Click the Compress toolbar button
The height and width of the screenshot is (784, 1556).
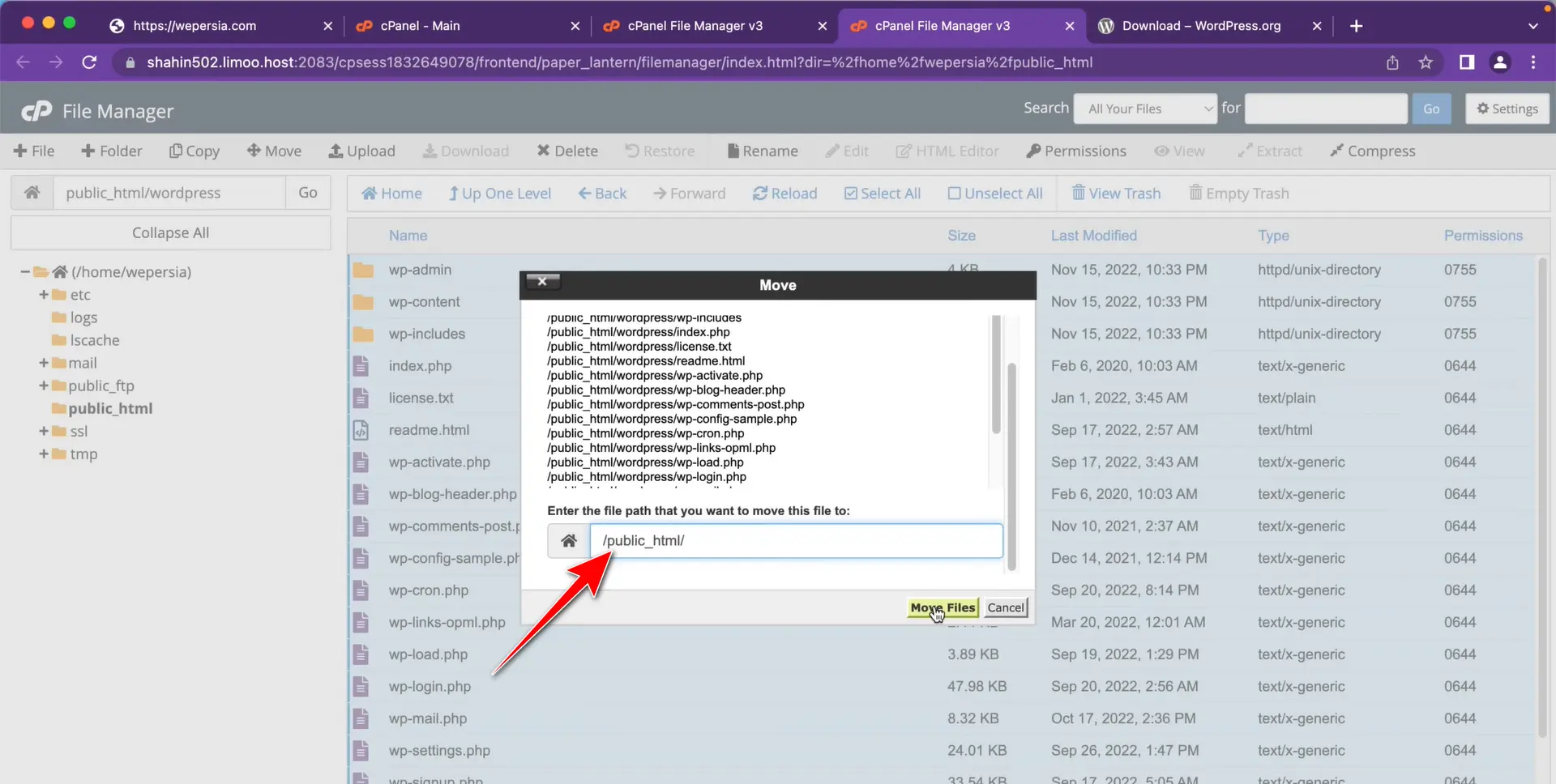click(x=1373, y=151)
